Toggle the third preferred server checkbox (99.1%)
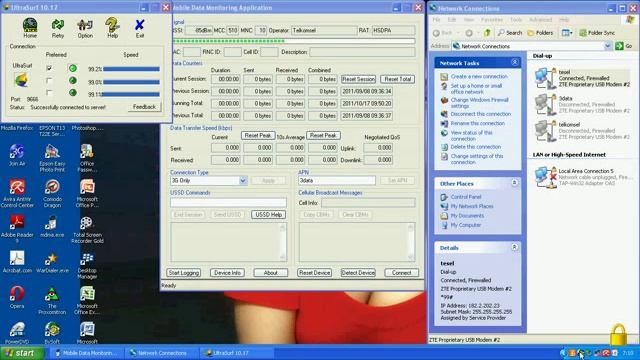 pyautogui.click(x=49, y=93)
